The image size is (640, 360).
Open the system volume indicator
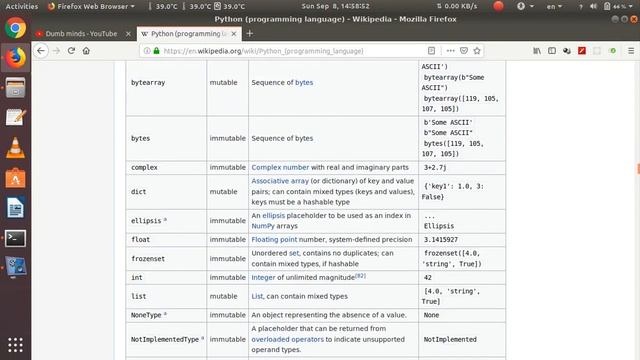pos(593,6)
